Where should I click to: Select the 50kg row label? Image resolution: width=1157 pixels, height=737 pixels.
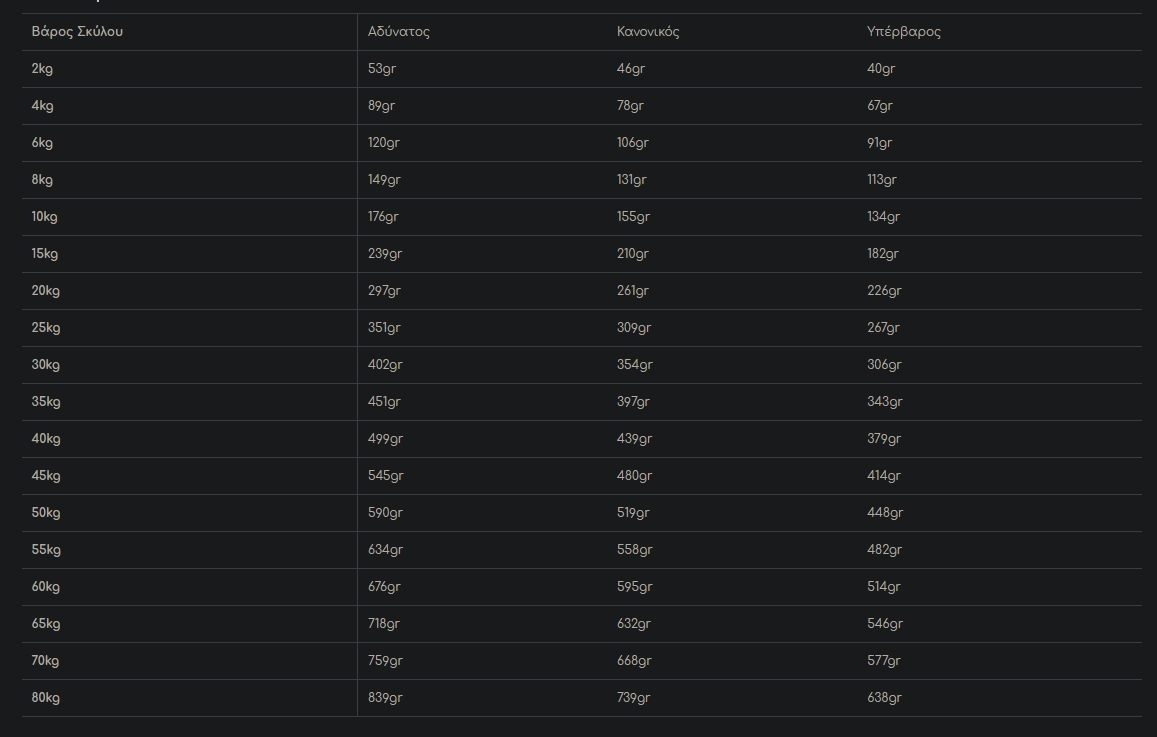[46, 513]
